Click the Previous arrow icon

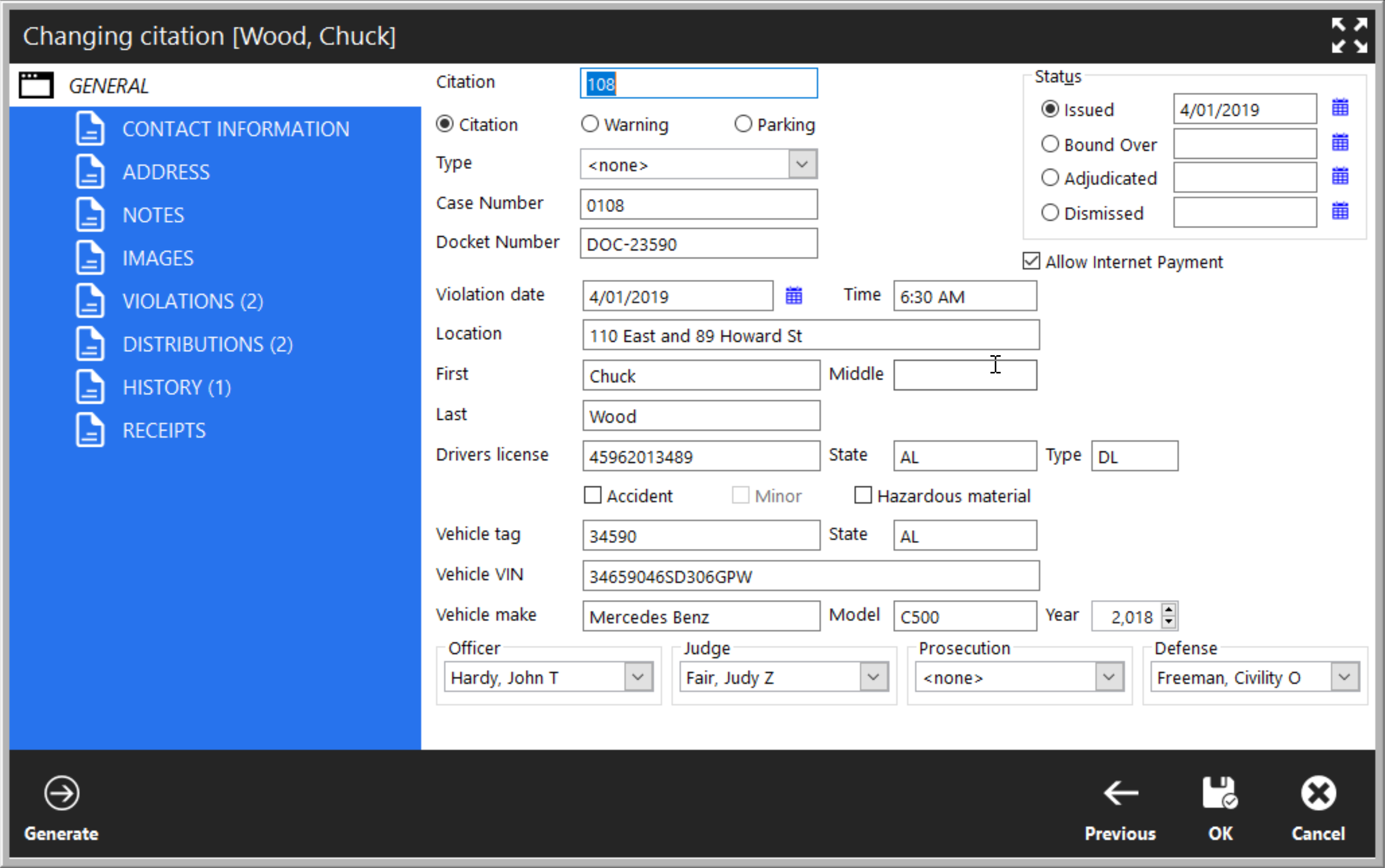[1120, 793]
